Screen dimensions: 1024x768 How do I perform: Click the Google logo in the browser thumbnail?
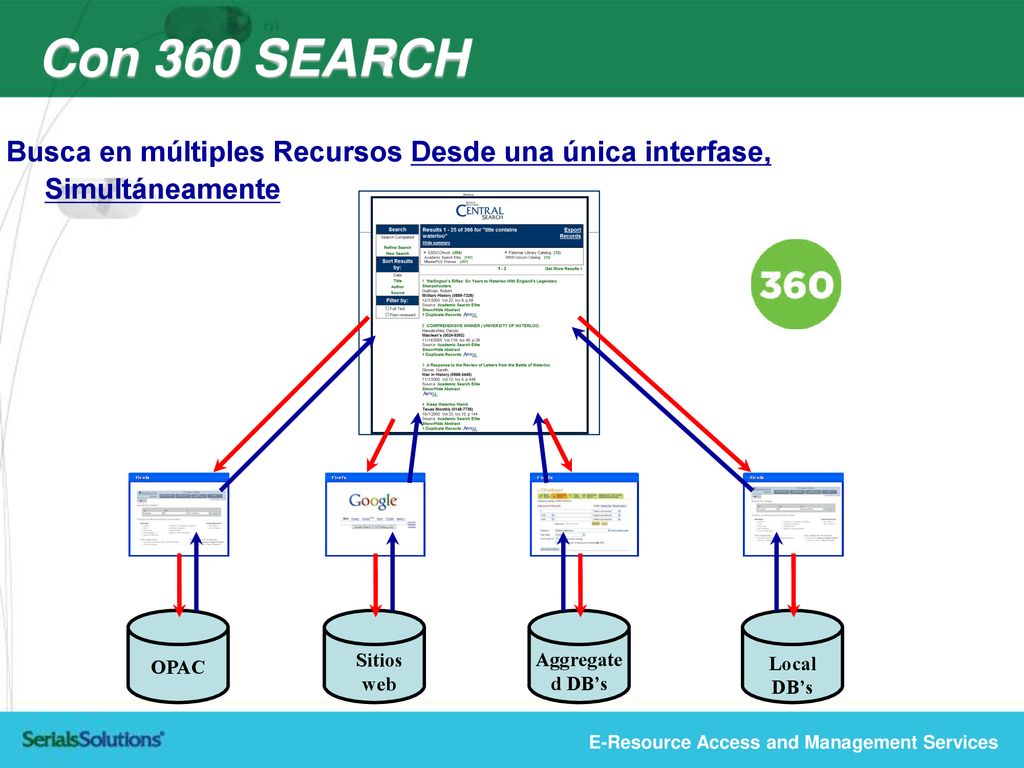(374, 501)
